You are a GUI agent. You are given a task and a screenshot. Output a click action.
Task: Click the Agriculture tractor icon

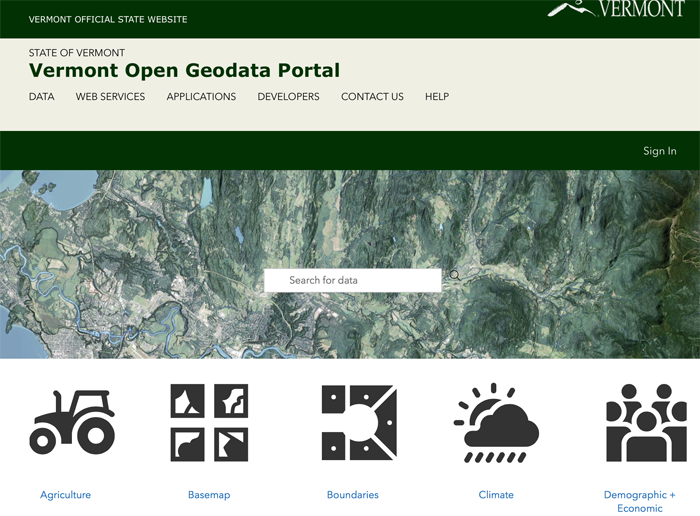[x=72, y=422]
